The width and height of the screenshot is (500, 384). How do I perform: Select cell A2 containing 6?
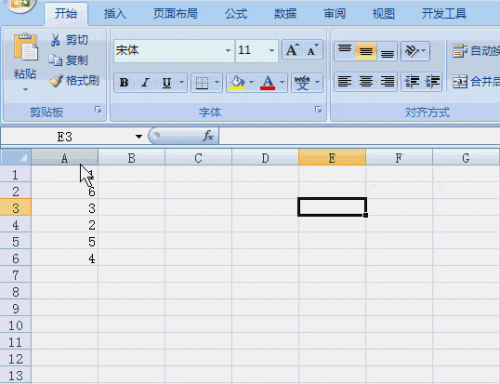65,191
